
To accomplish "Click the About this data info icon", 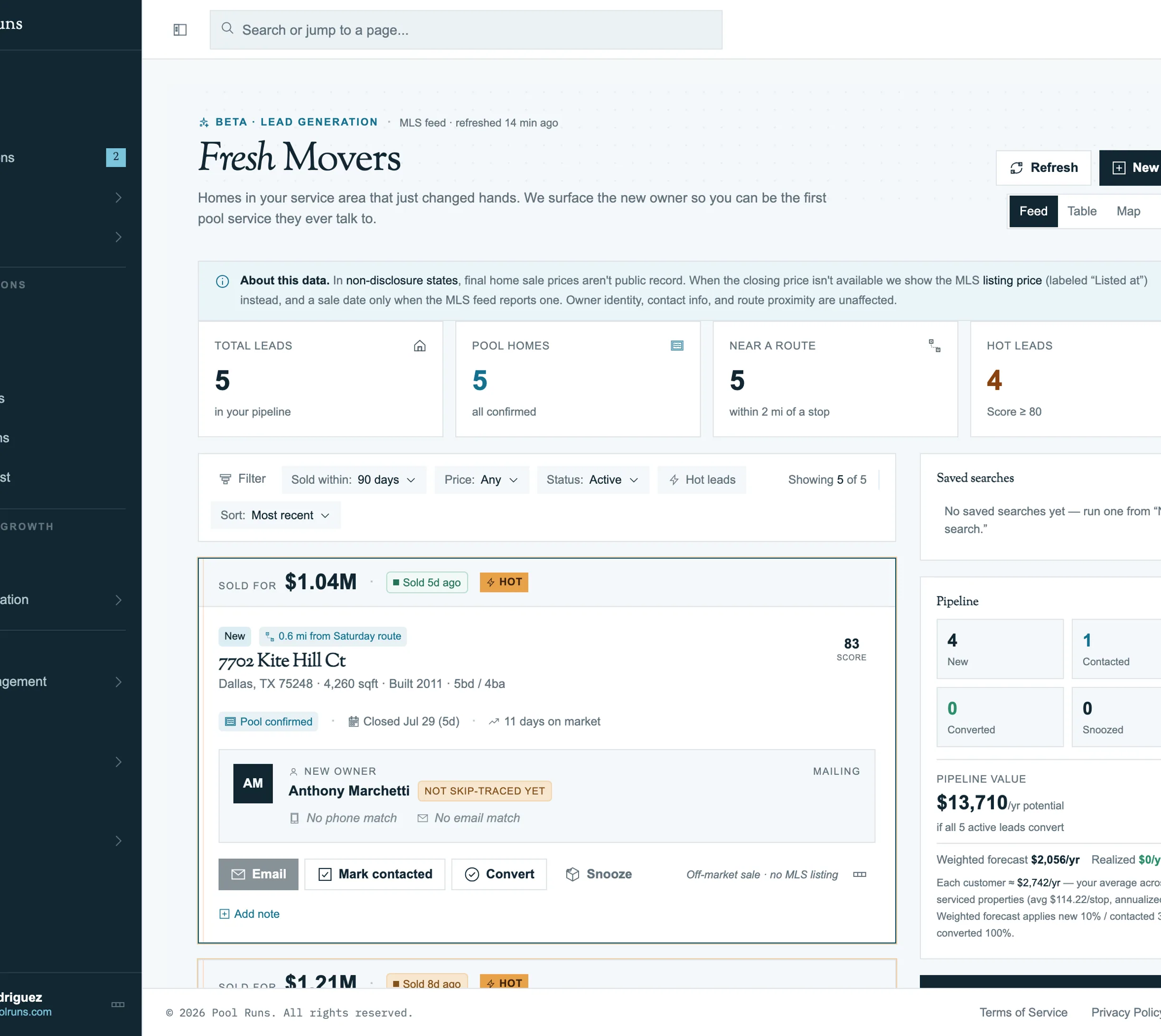I will click(x=223, y=281).
